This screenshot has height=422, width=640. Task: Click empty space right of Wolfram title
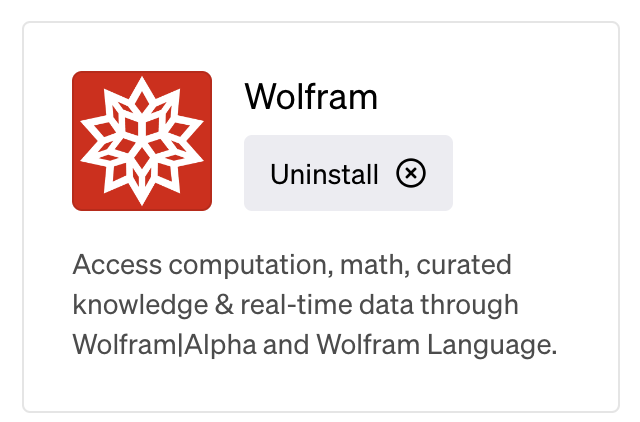coord(490,97)
